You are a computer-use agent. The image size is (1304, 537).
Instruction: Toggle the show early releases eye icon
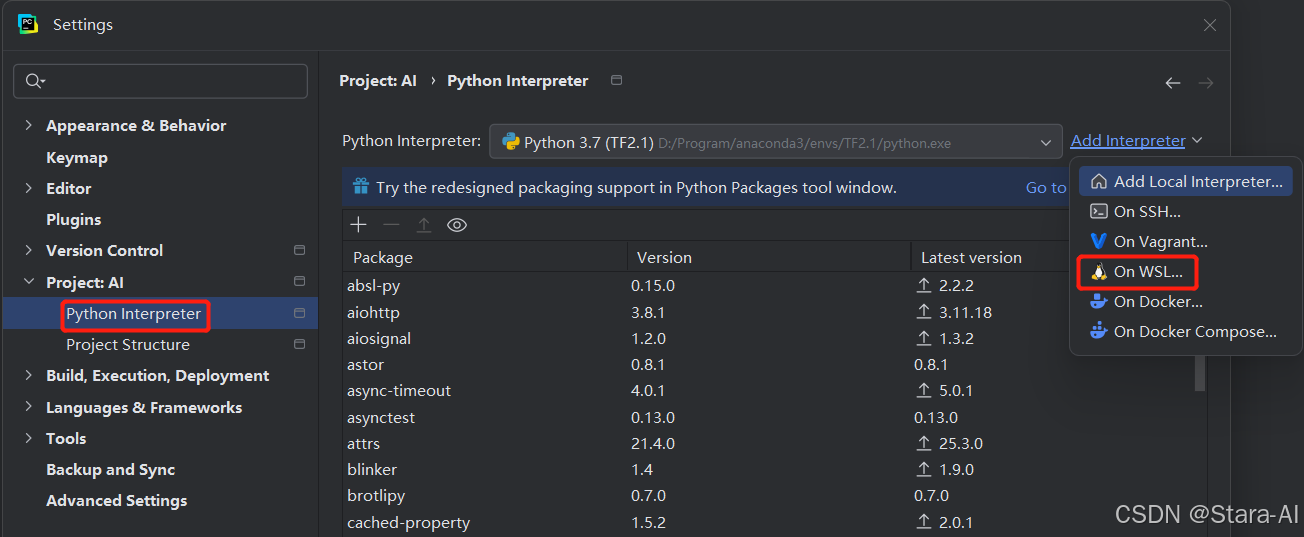pyautogui.click(x=457, y=225)
